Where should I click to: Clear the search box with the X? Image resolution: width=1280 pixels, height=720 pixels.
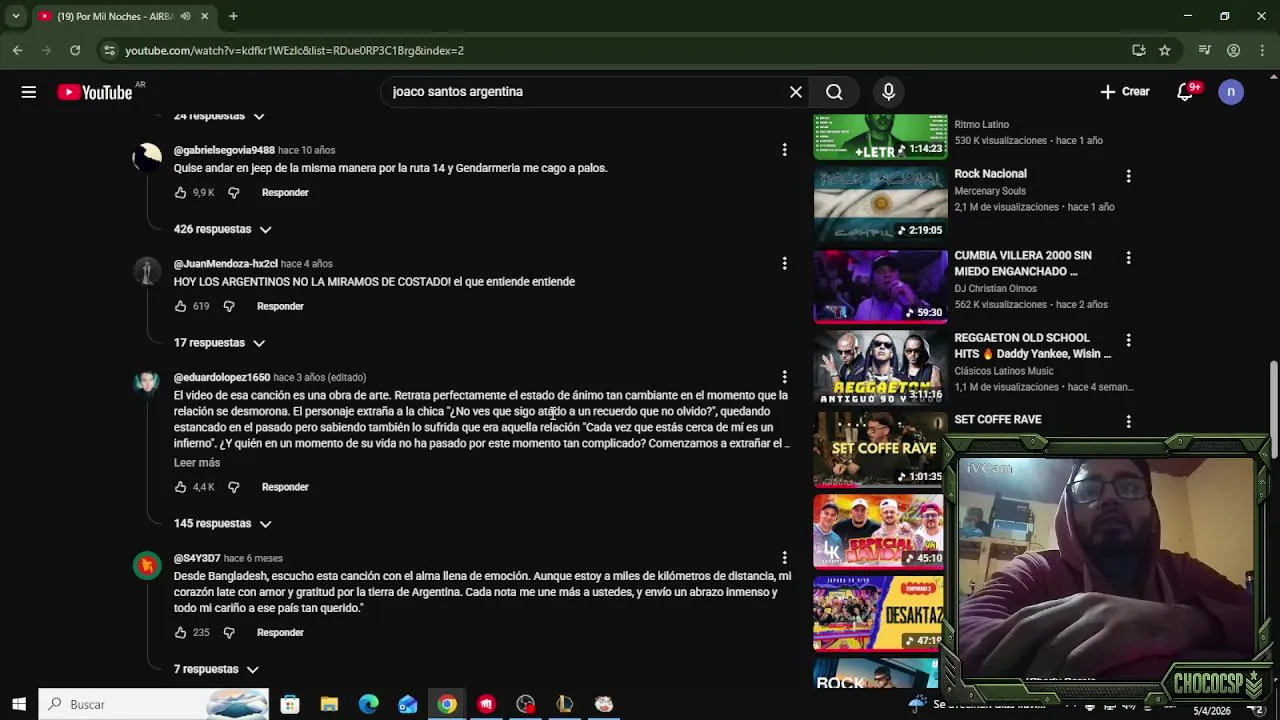pos(796,92)
